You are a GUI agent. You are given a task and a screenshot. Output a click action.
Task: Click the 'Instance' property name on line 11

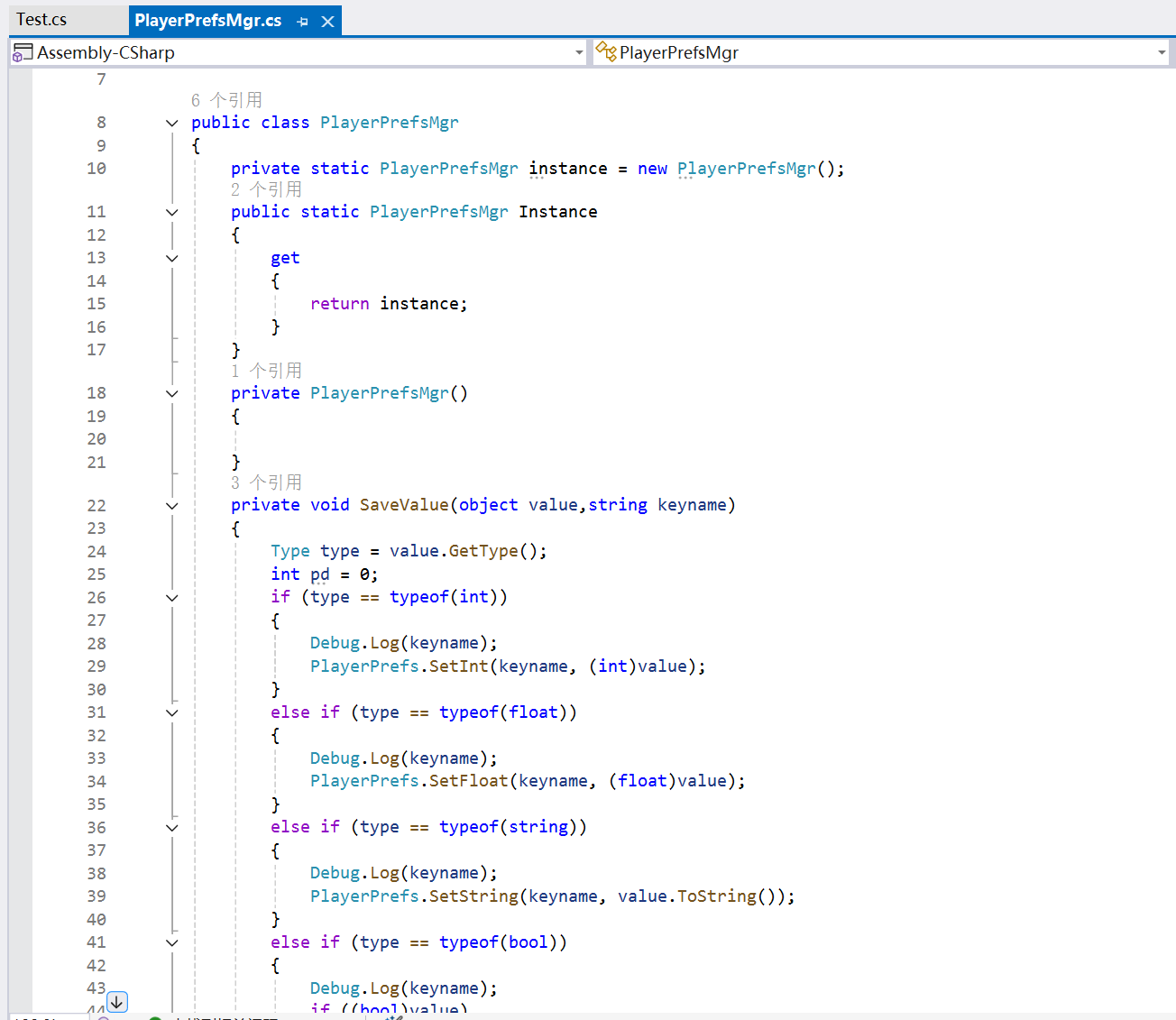558,212
